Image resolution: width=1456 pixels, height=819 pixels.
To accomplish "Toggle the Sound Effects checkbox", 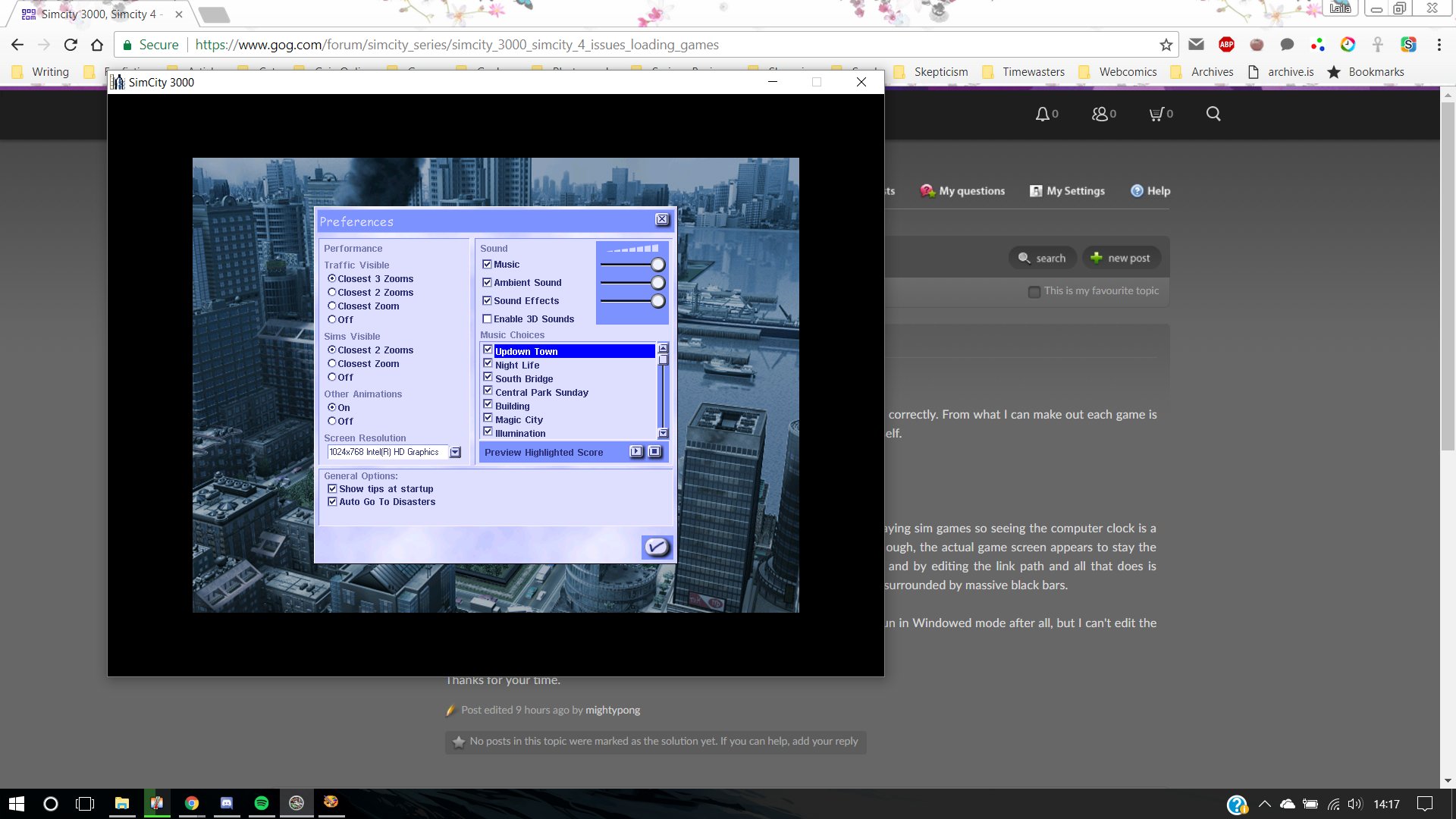I will [487, 301].
